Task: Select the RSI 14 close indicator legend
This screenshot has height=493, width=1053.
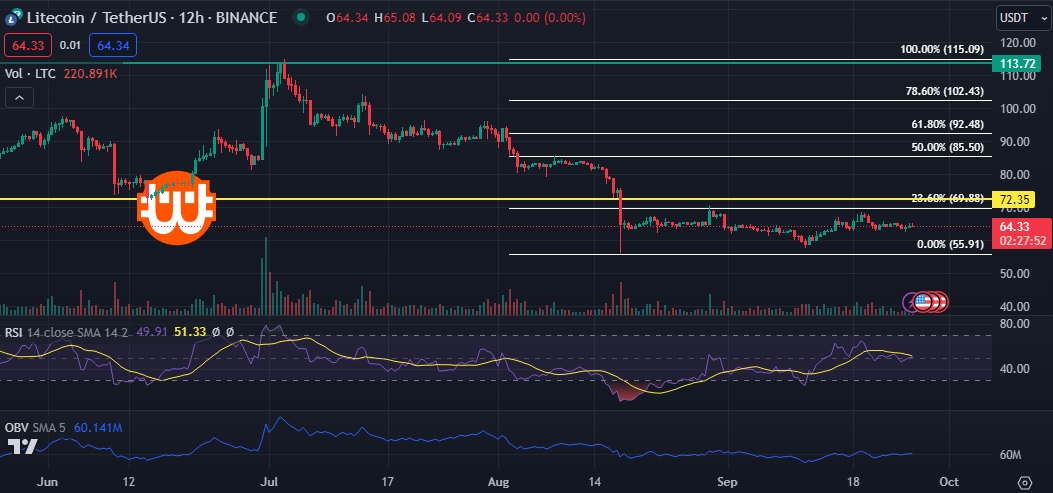Action: click(x=67, y=332)
